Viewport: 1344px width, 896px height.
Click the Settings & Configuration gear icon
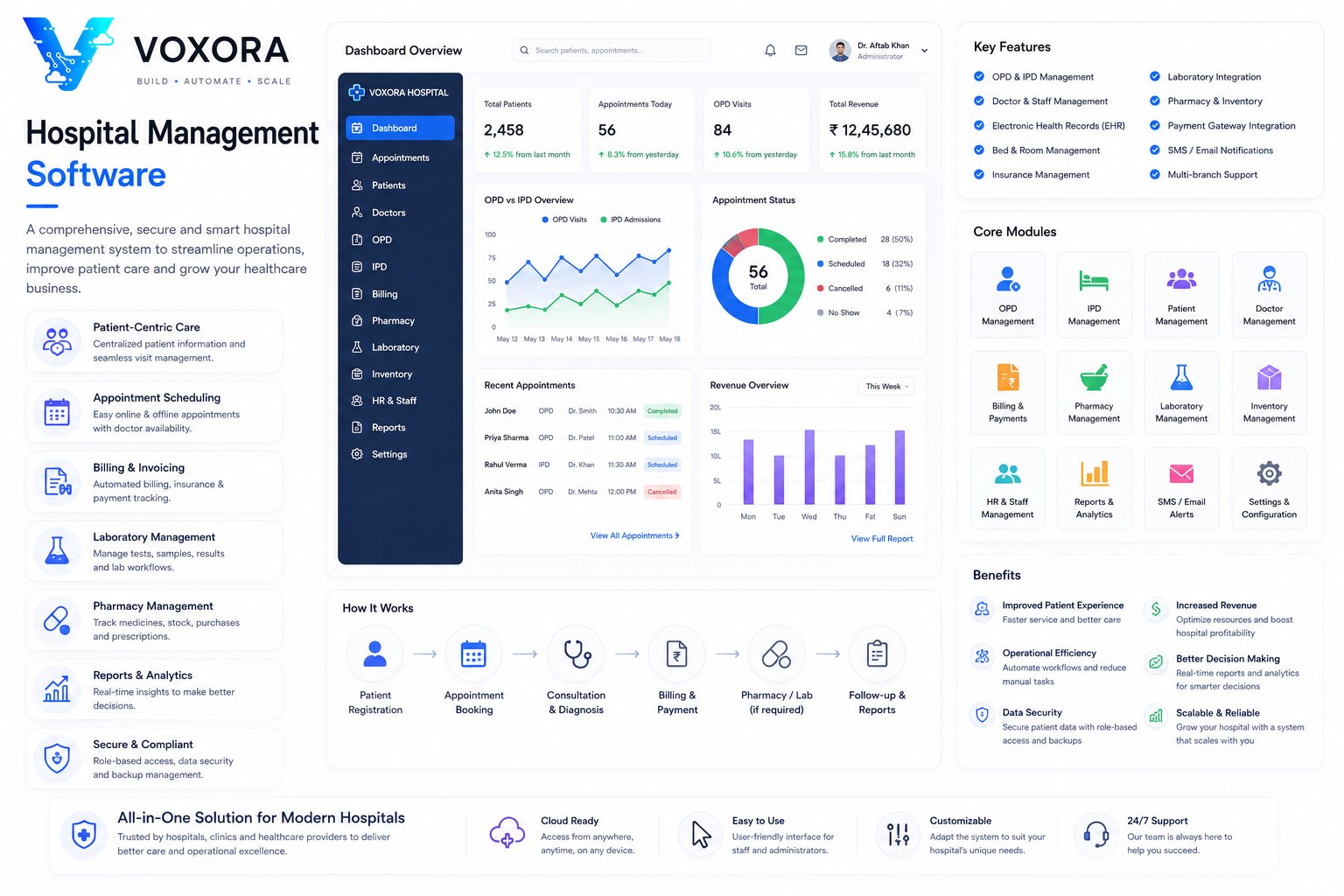(x=1270, y=473)
